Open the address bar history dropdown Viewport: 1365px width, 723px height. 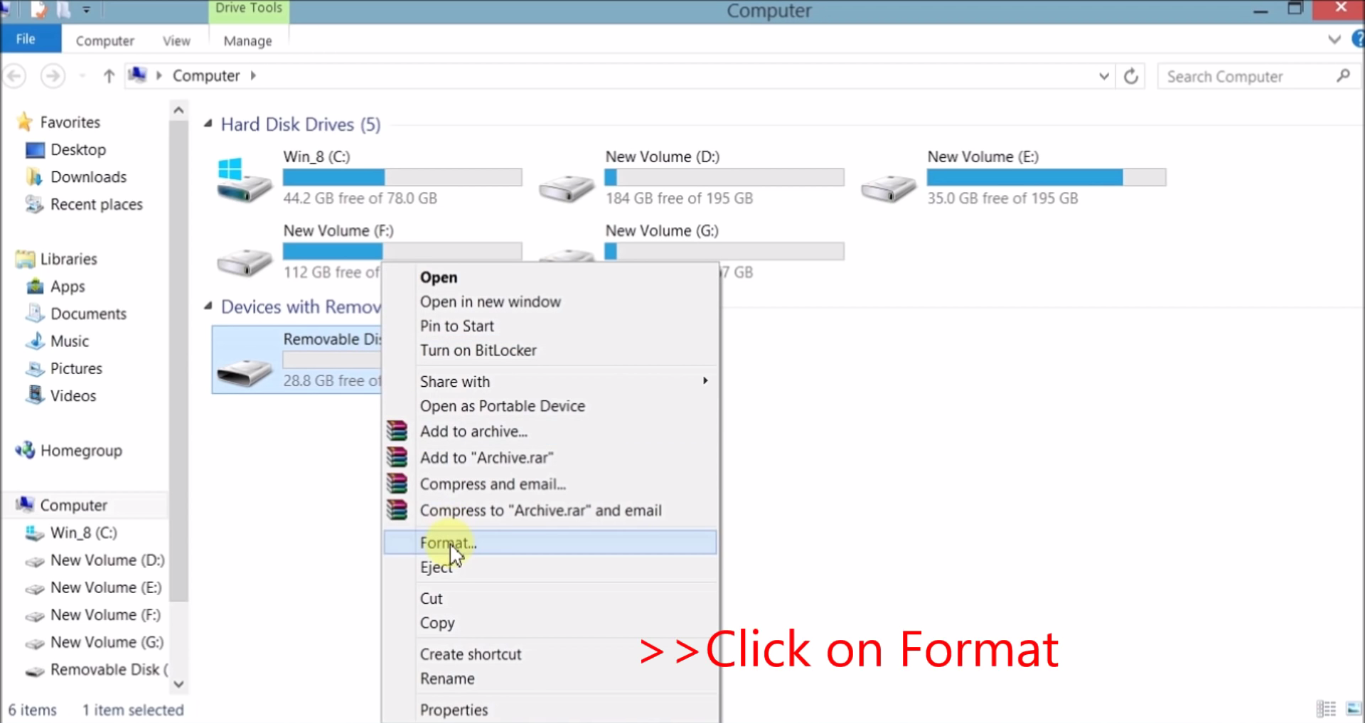1103,75
